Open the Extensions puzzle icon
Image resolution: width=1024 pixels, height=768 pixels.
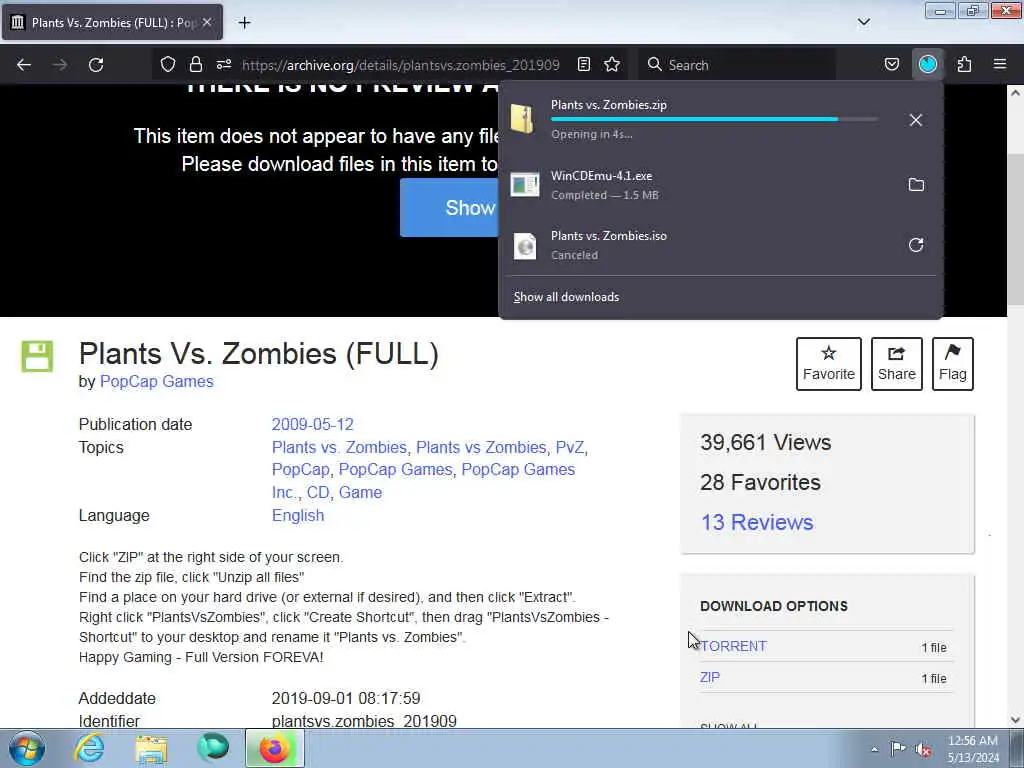[x=965, y=64]
